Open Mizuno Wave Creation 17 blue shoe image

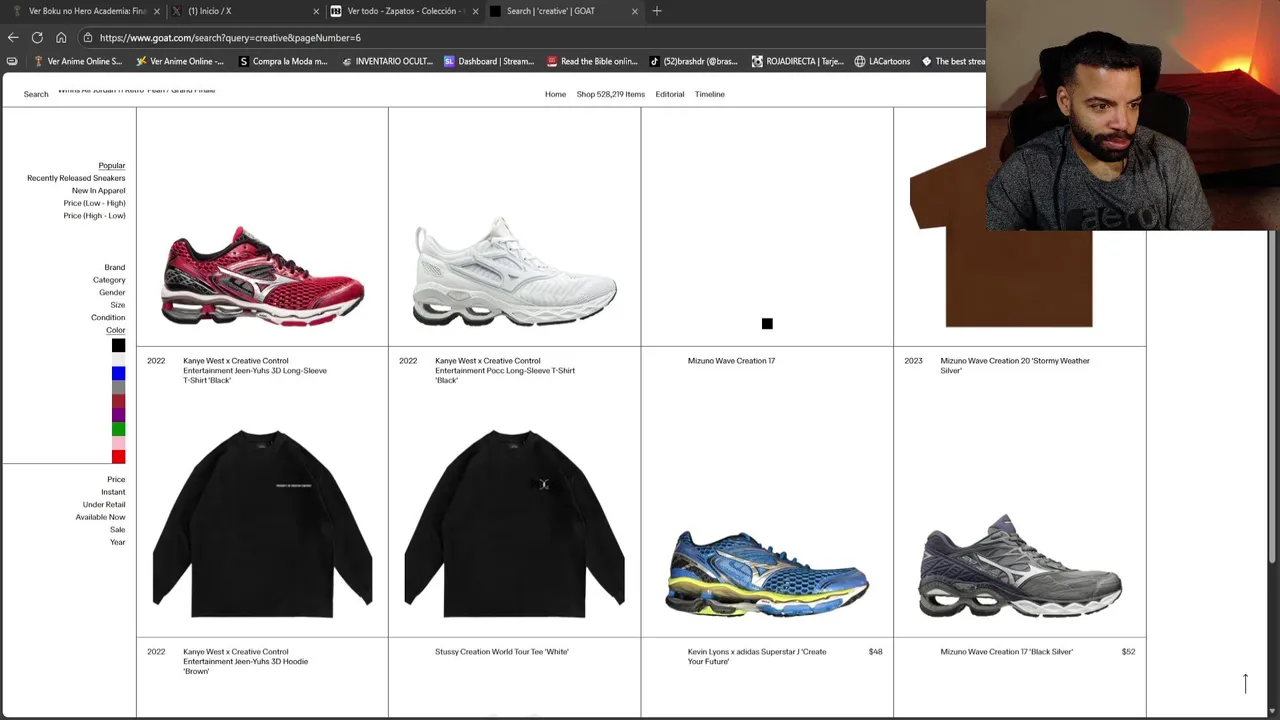point(767,574)
